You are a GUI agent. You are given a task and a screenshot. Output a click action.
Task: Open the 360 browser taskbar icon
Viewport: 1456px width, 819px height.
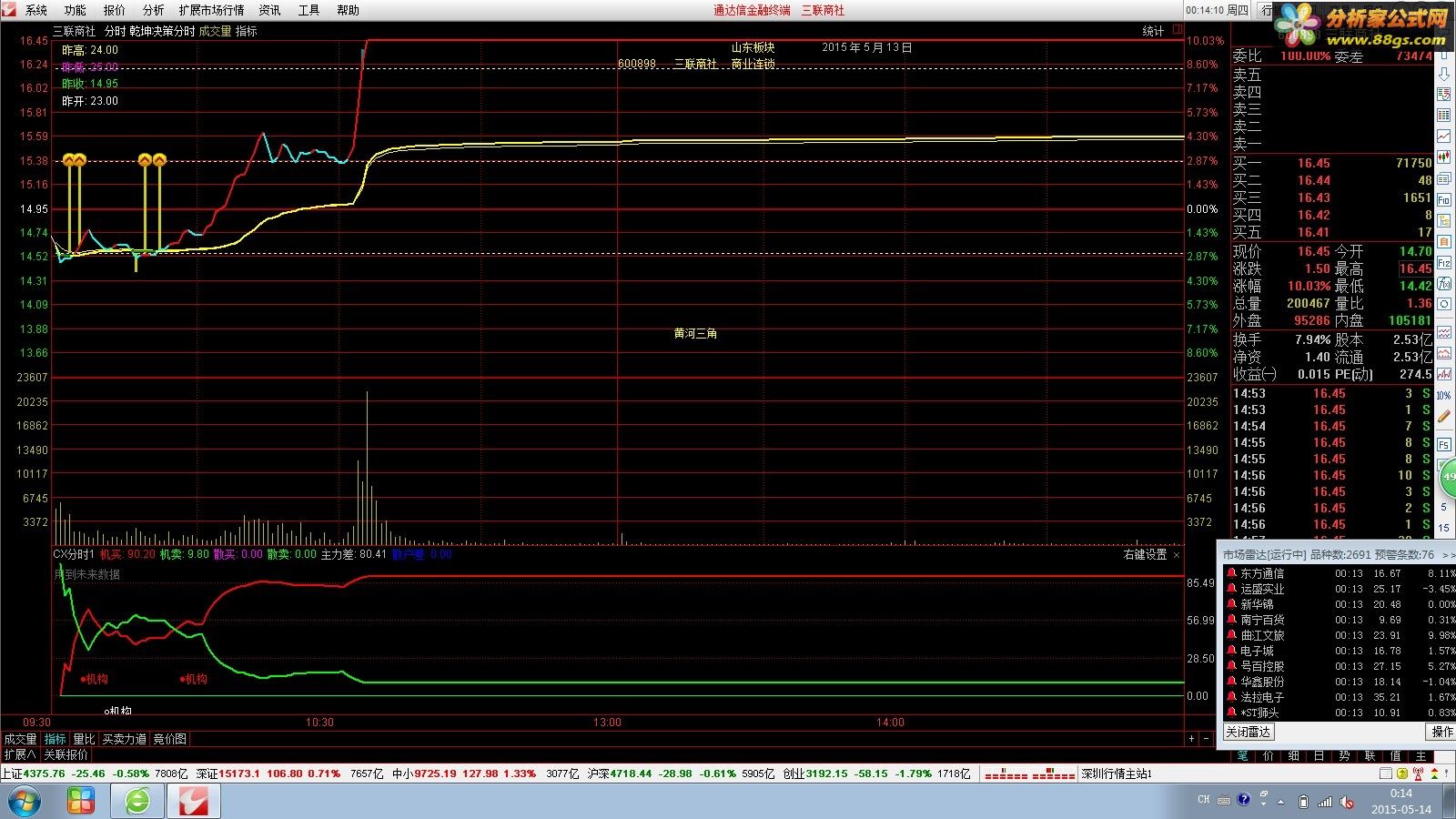137,802
